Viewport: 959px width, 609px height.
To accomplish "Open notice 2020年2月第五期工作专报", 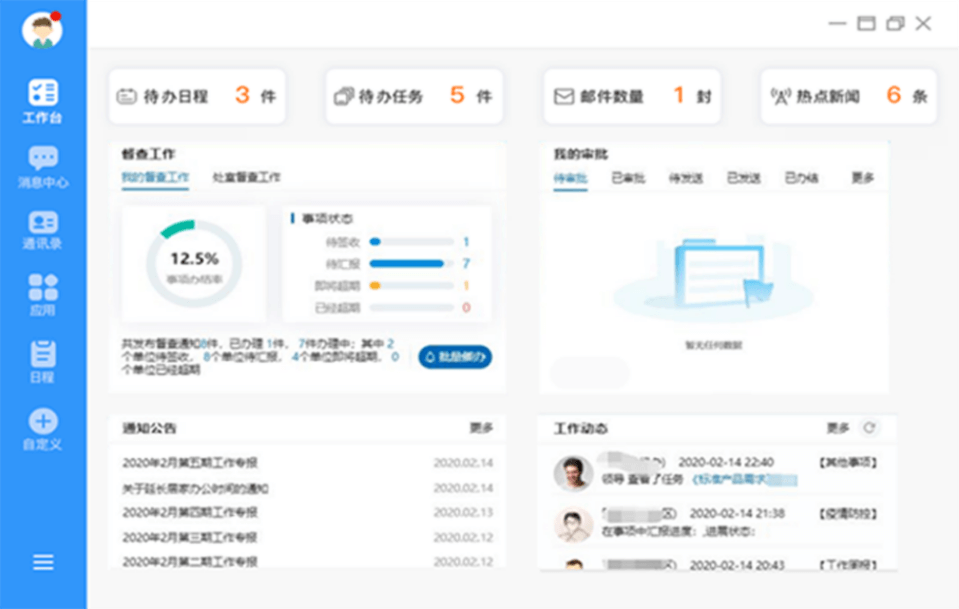I will pyautogui.click(x=190, y=463).
